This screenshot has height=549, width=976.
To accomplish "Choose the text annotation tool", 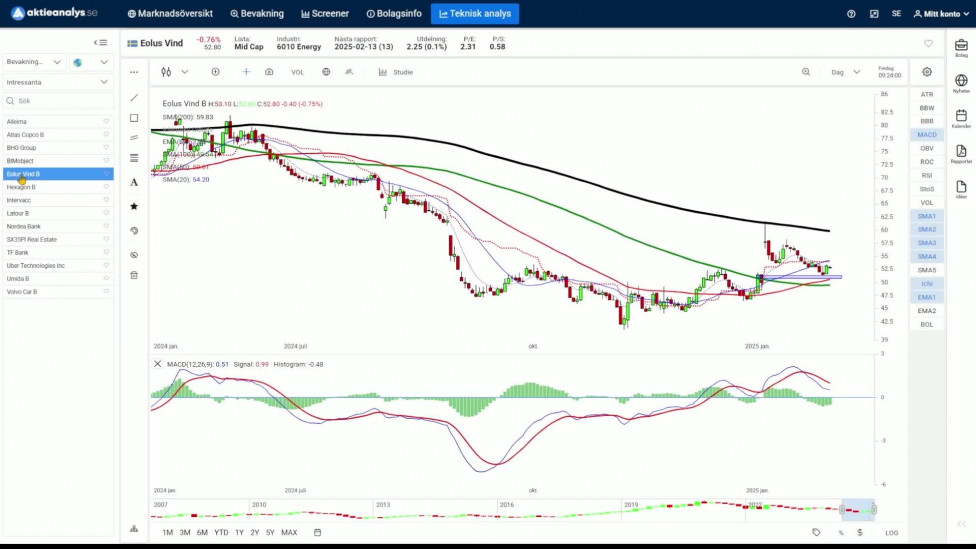I will coord(134,182).
